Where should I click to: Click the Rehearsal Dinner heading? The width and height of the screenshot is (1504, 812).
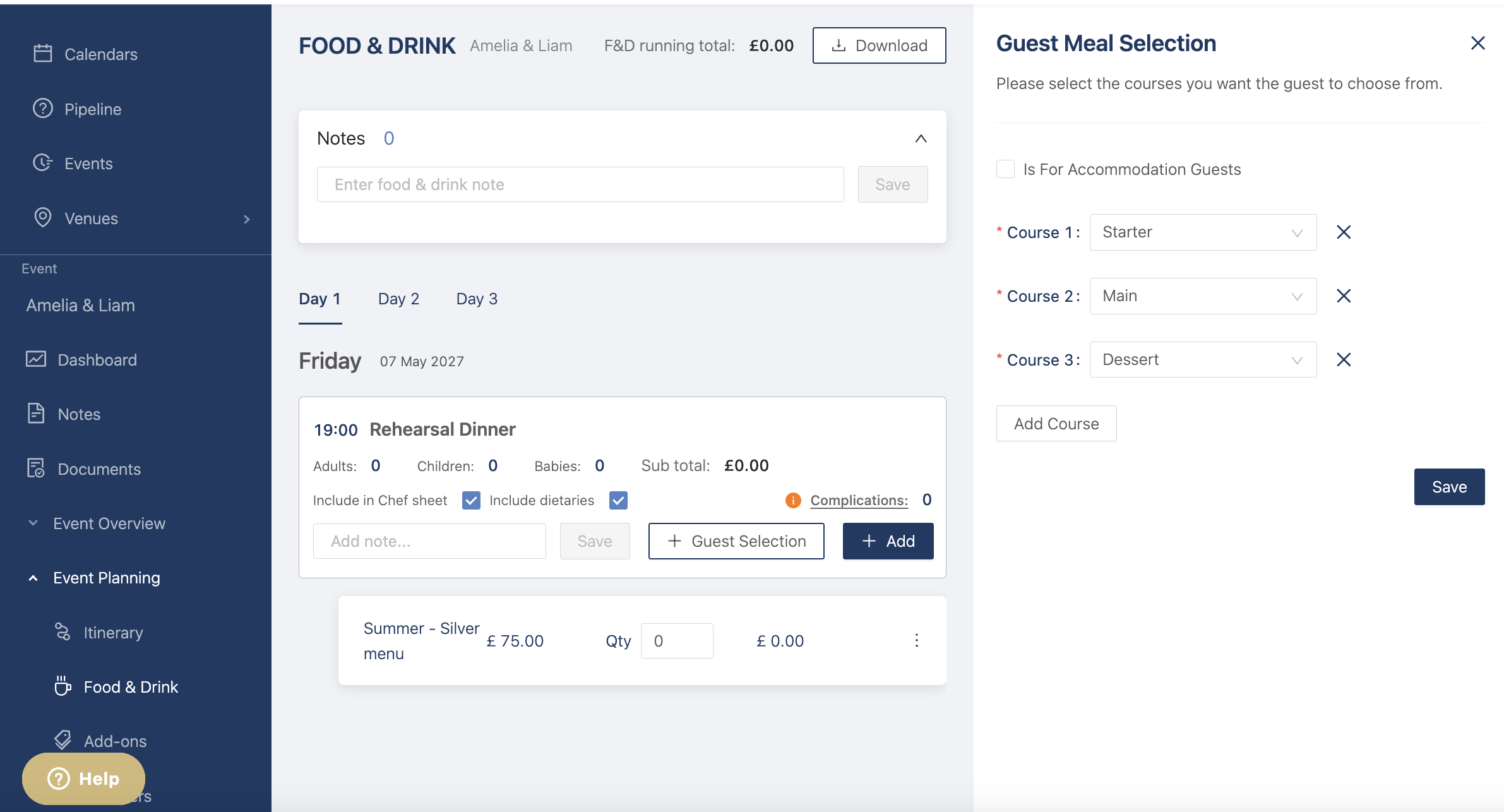[x=443, y=429]
